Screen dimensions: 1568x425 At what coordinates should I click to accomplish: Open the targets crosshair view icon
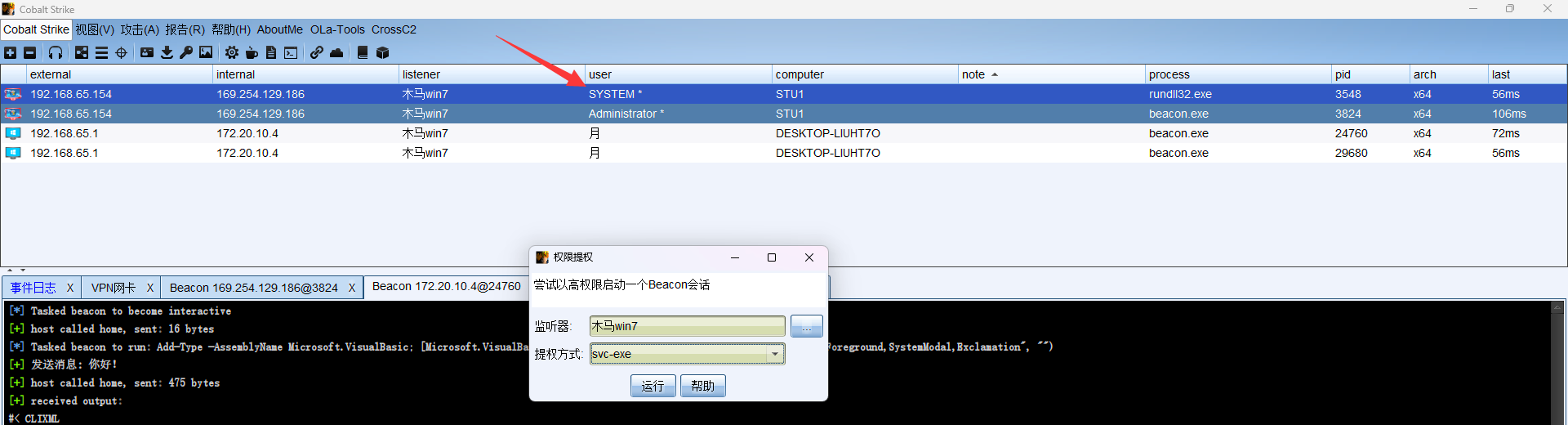click(x=122, y=53)
